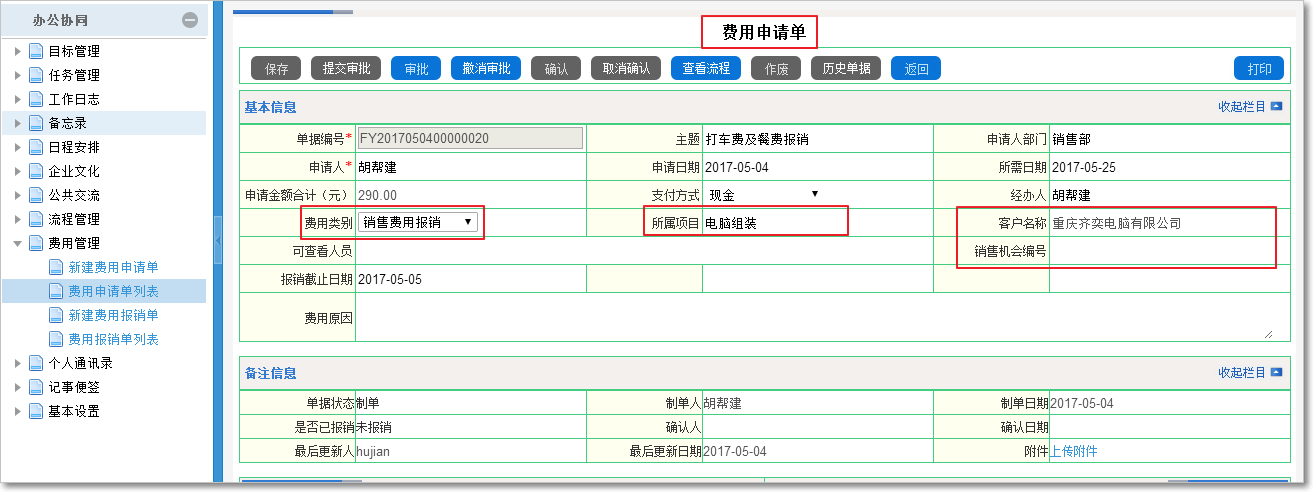
Task: Click the document icon beside 工作日志
Action: tap(36, 99)
